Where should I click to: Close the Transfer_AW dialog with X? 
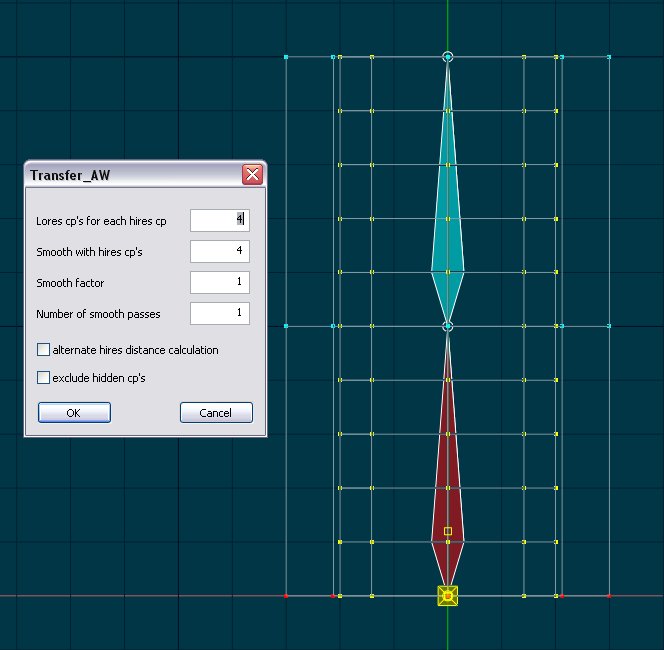pos(252,174)
